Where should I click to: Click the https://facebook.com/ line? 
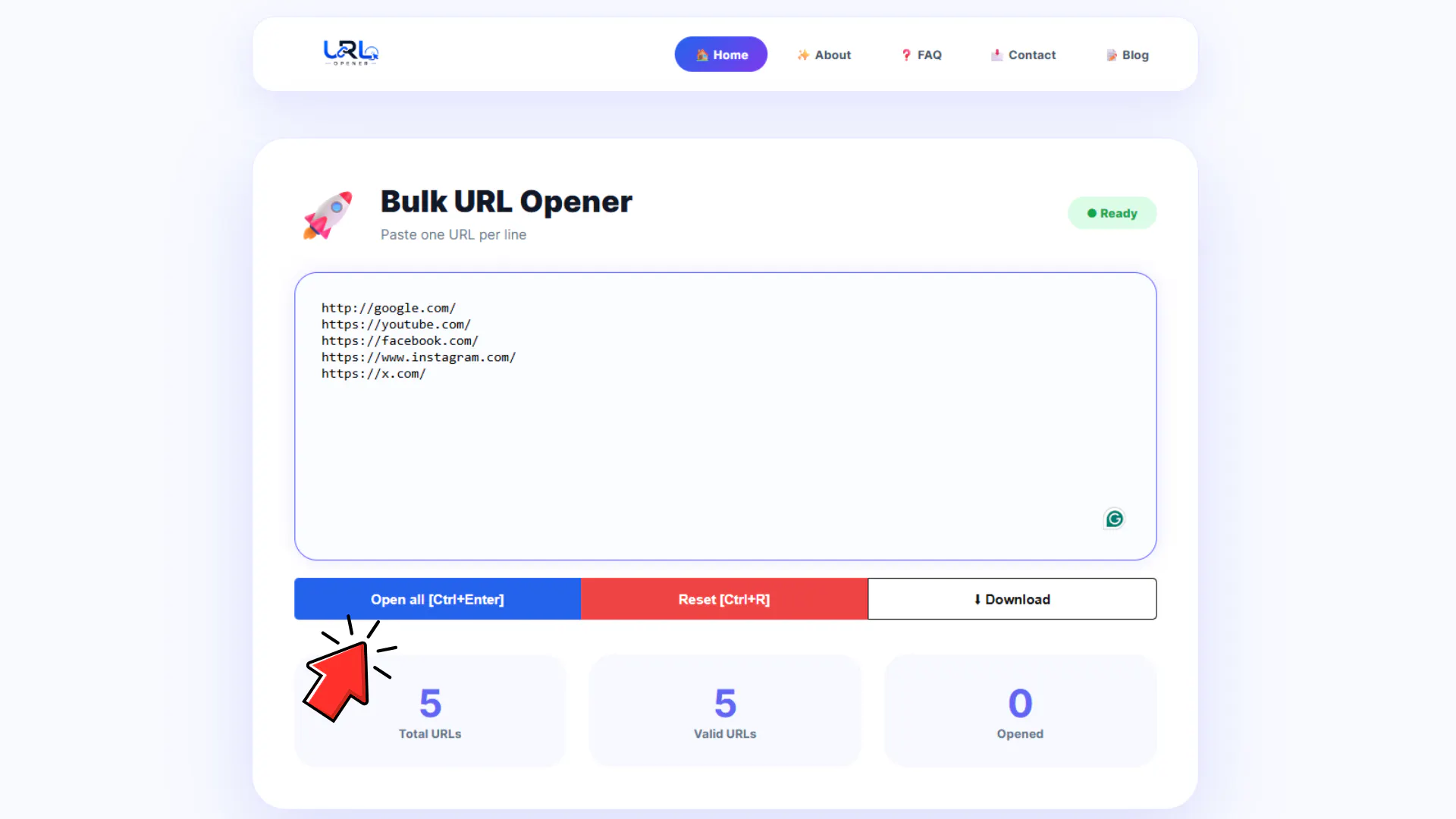pos(400,341)
